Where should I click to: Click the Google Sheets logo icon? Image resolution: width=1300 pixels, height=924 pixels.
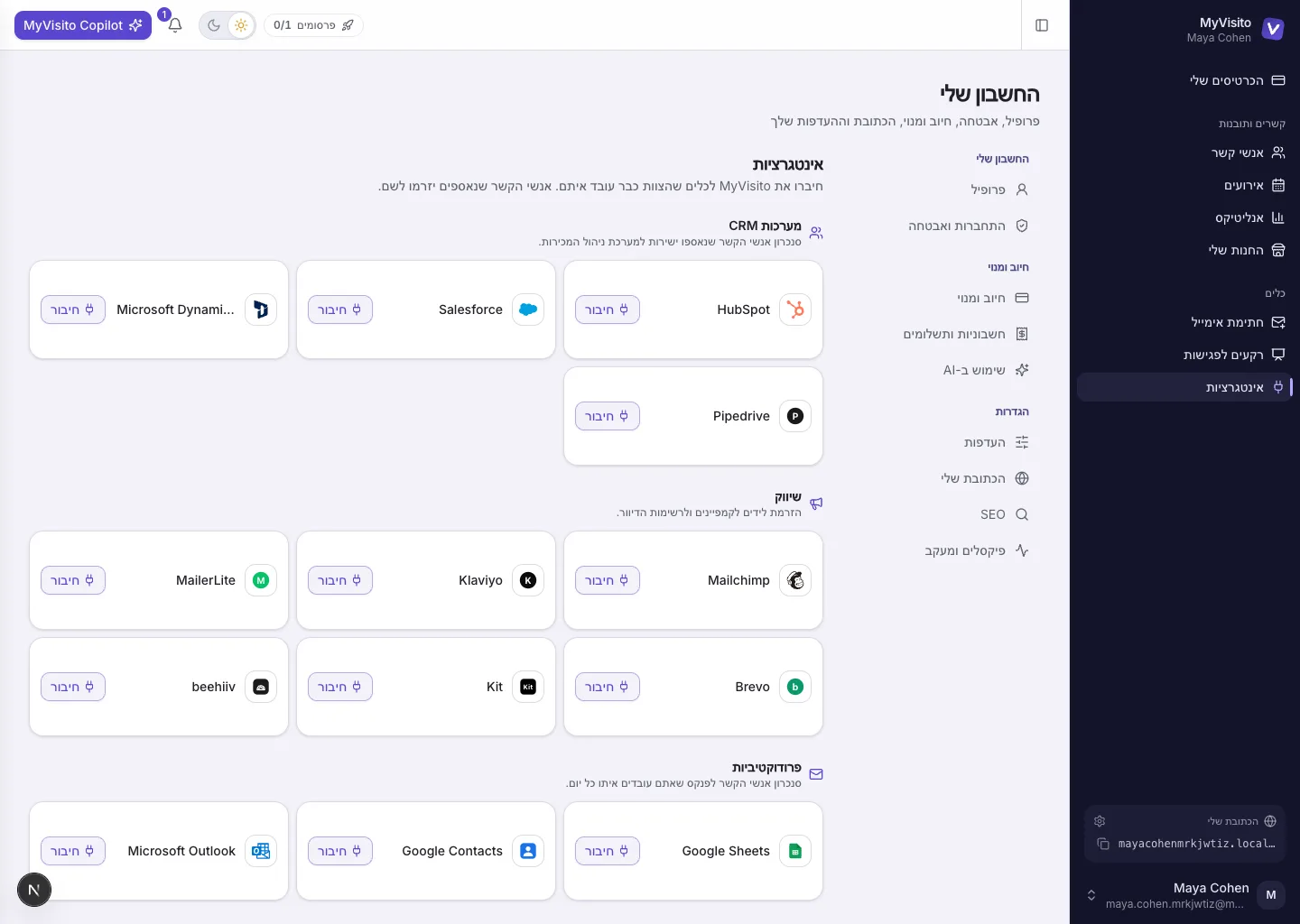coord(795,851)
